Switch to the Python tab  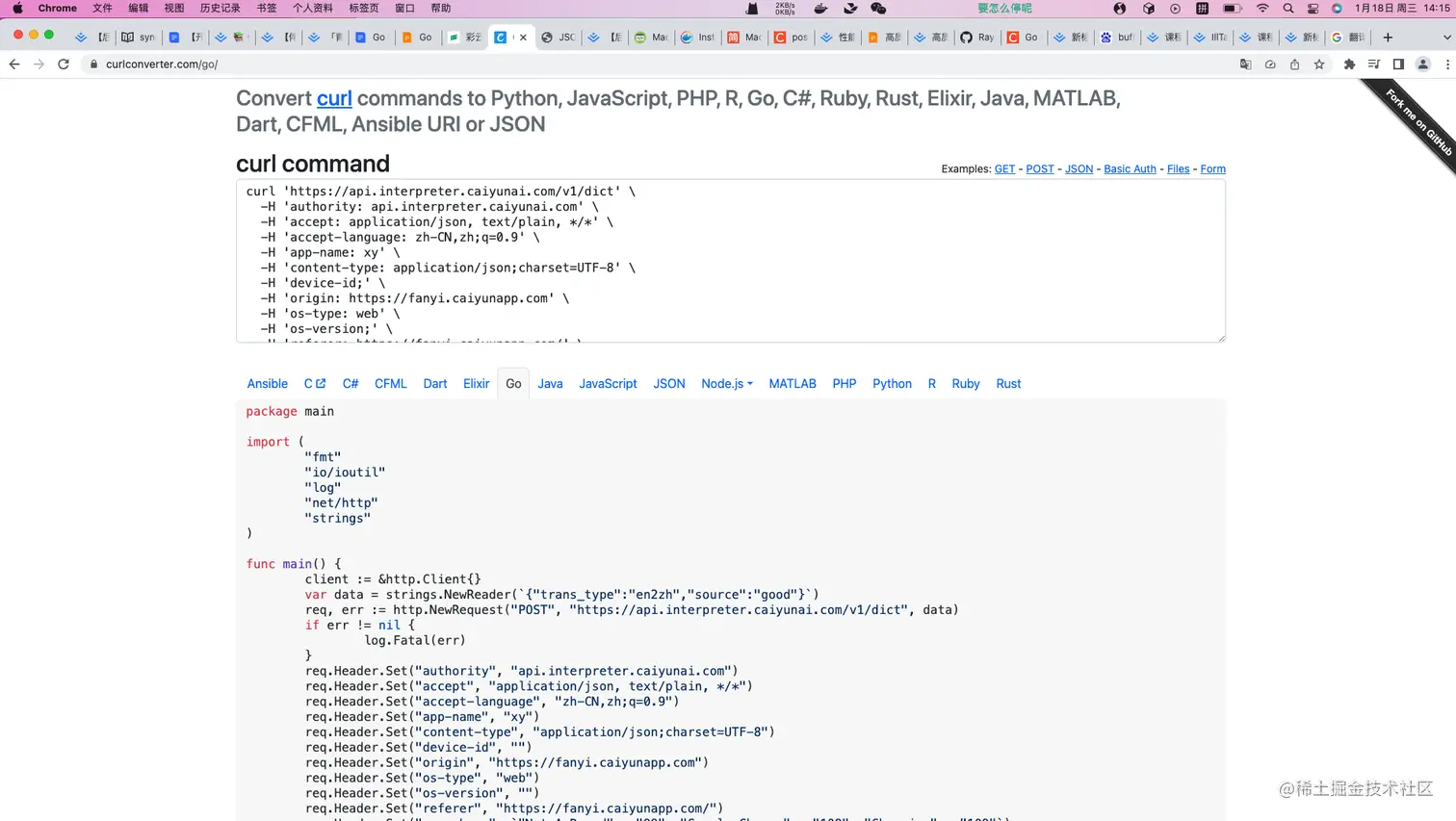pos(892,383)
